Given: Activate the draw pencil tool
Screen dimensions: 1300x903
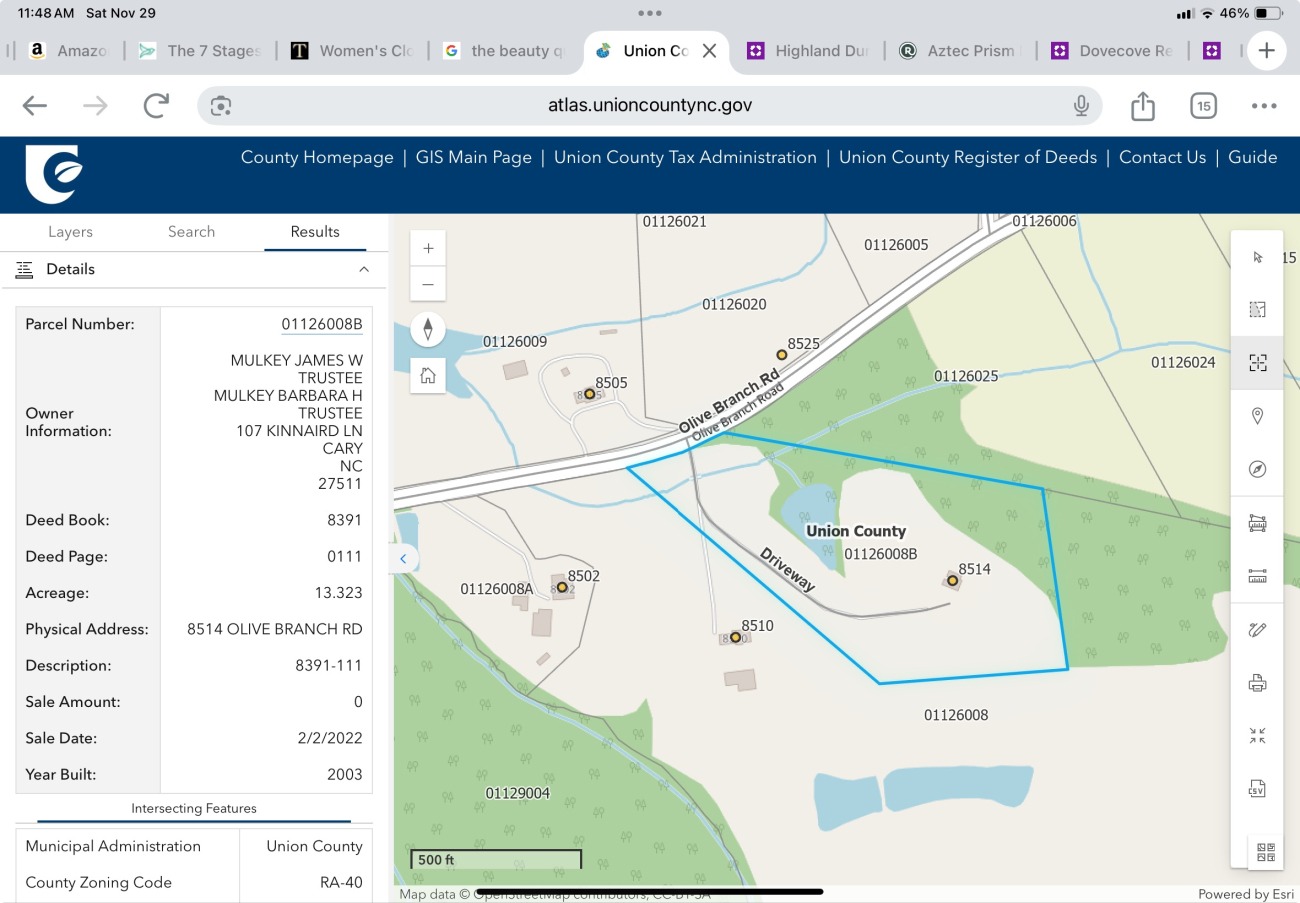Looking at the screenshot, I should [x=1257, y=630].
